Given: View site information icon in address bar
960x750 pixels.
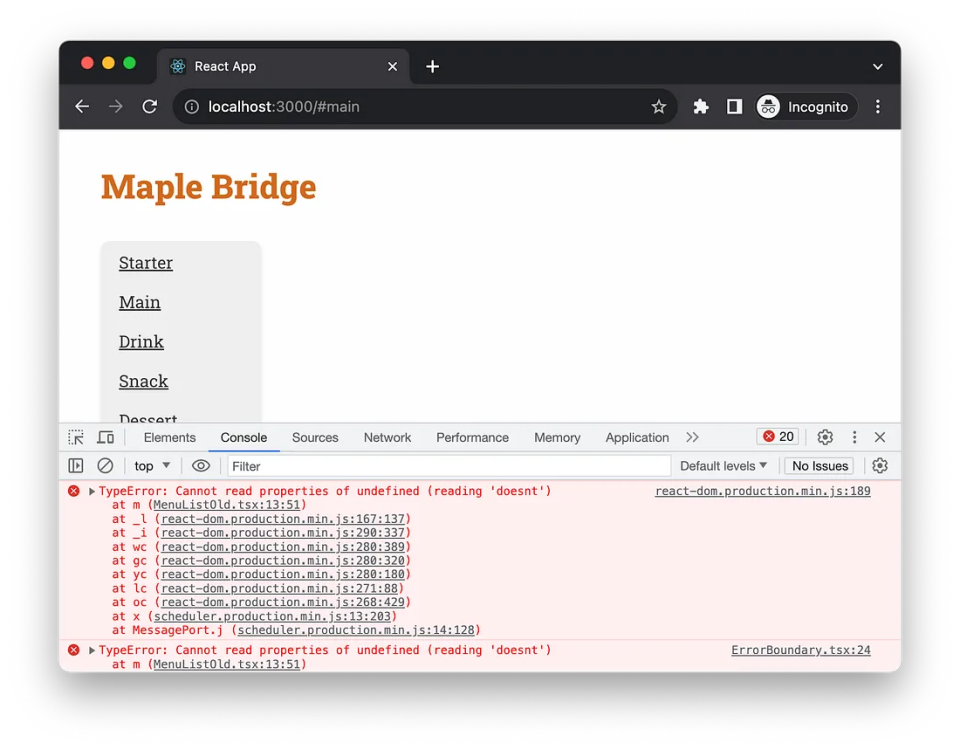Looking at the screenshot, I should (x=192, y=107).
